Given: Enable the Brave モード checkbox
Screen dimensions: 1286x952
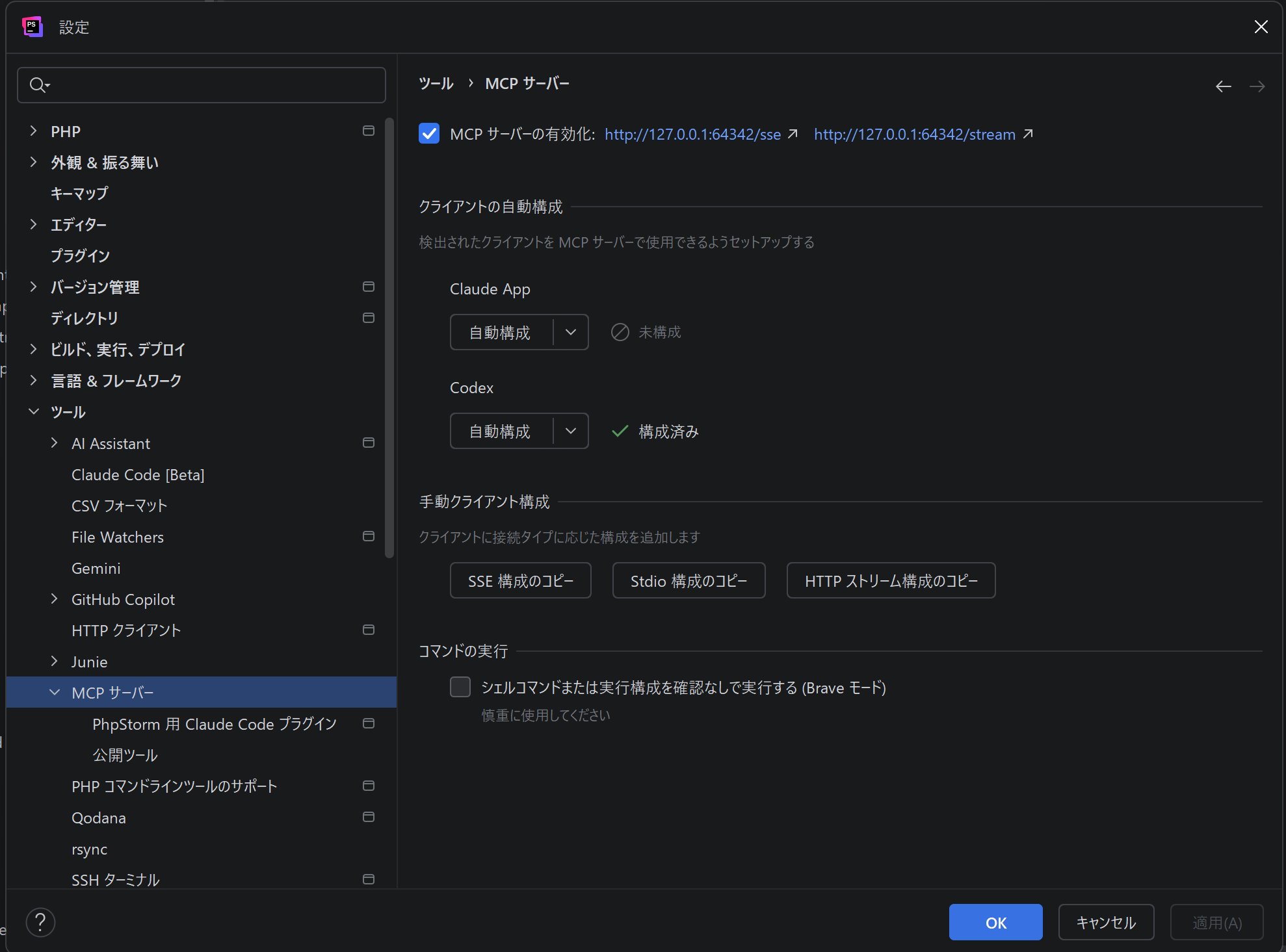Looking at the screenshot, I should click(460, 687).
